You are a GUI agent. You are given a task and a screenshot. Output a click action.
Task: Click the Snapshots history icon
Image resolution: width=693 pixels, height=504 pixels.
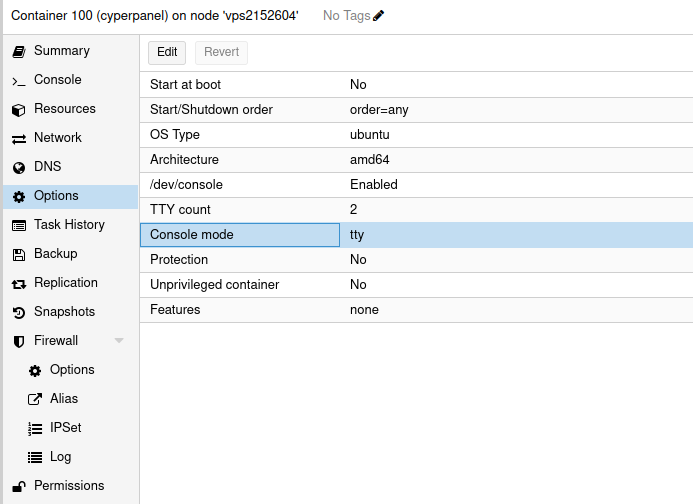(18, 312)
